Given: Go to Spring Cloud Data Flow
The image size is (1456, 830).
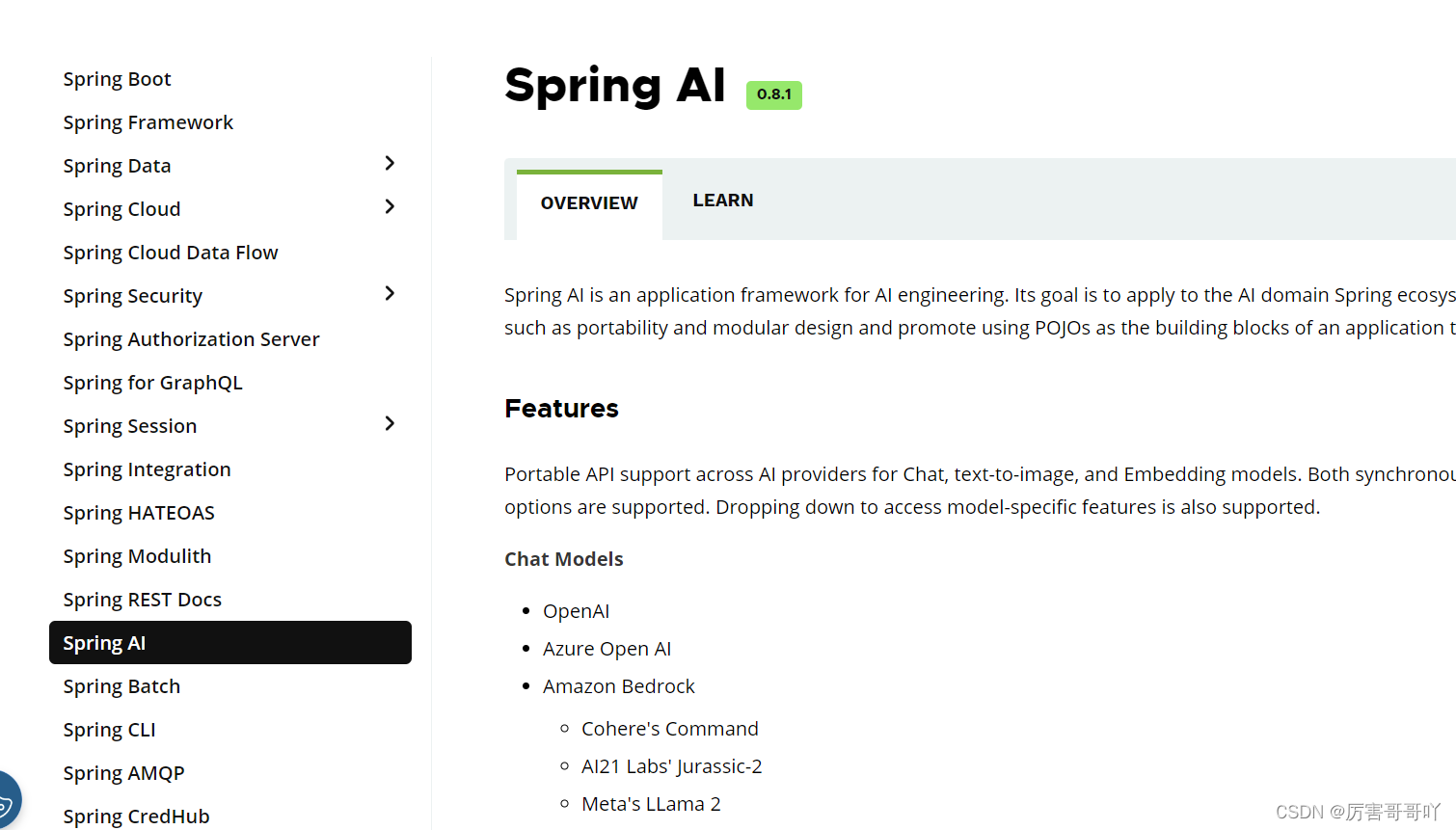Looking at the screenshot, I should tap(171, 253).
